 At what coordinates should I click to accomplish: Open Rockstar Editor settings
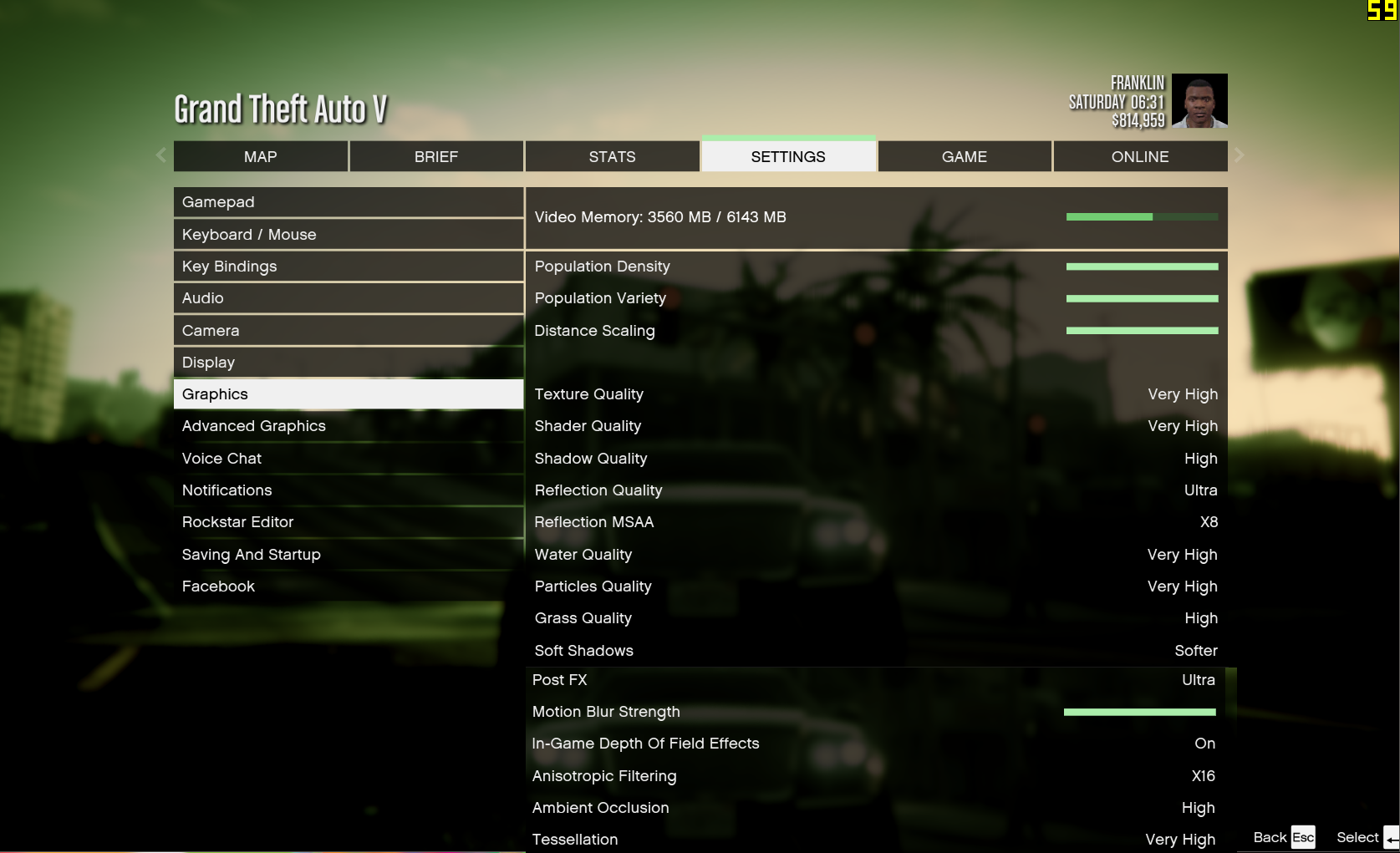pos(349,522)
